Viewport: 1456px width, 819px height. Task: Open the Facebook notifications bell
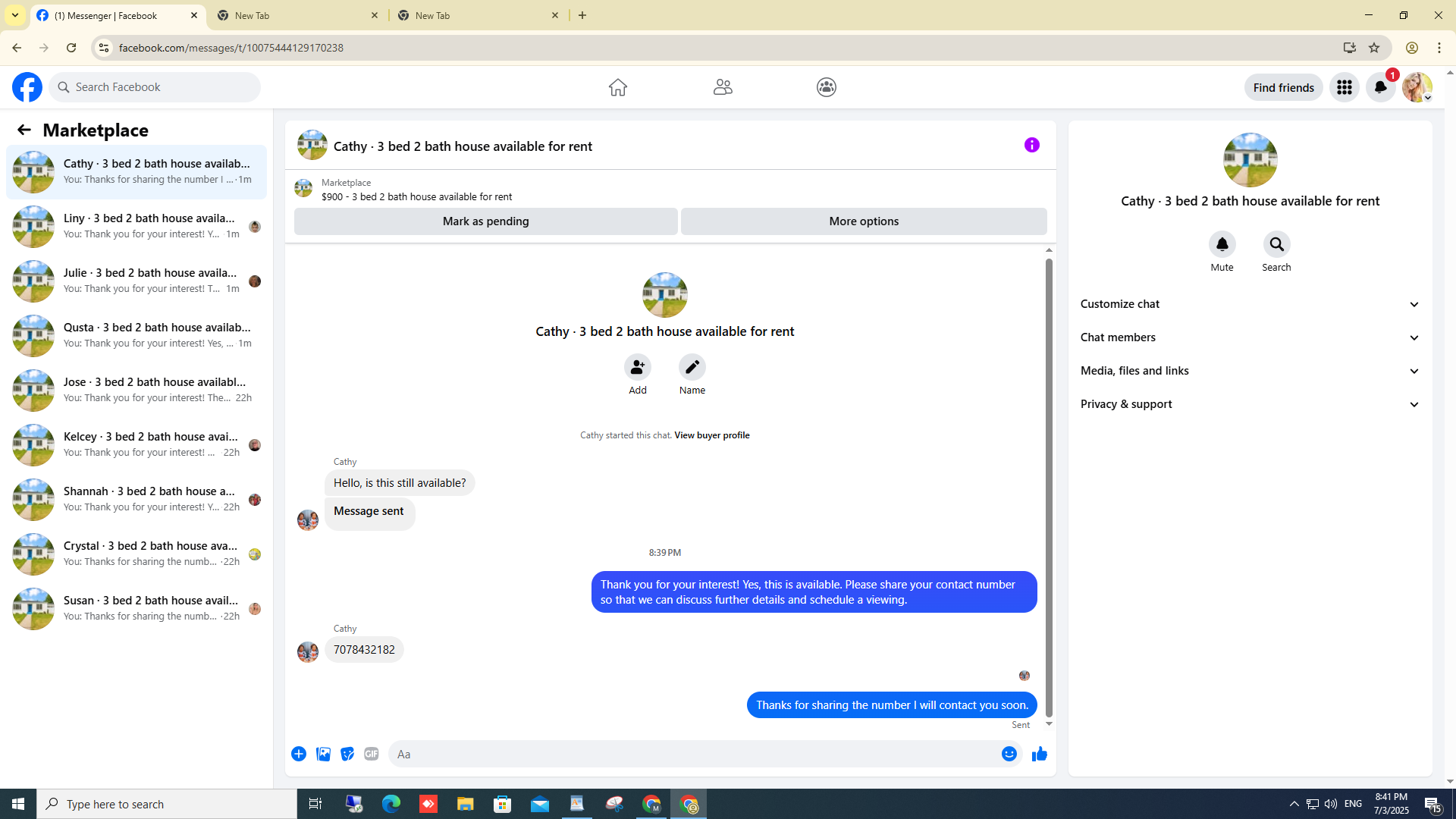(1380, 87)
